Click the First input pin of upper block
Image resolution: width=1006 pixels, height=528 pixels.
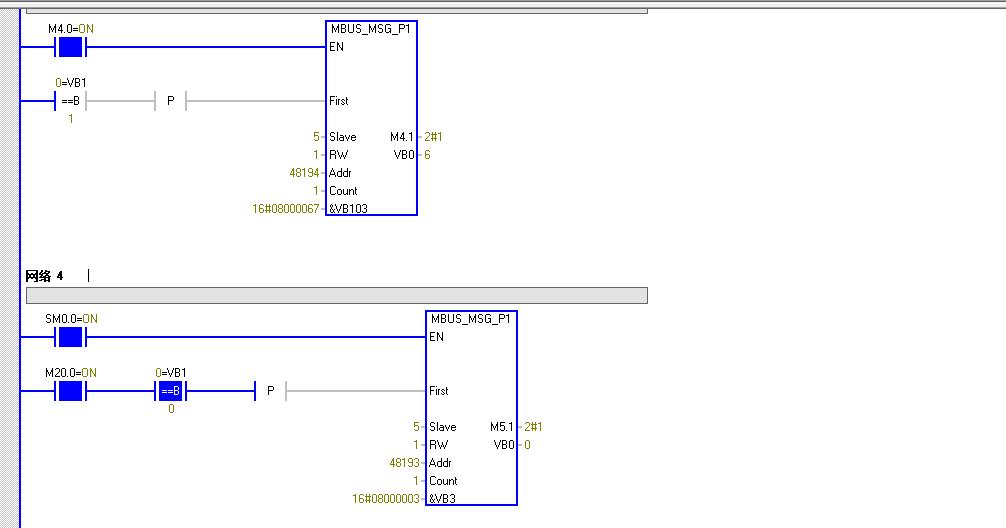pos(339,101)
